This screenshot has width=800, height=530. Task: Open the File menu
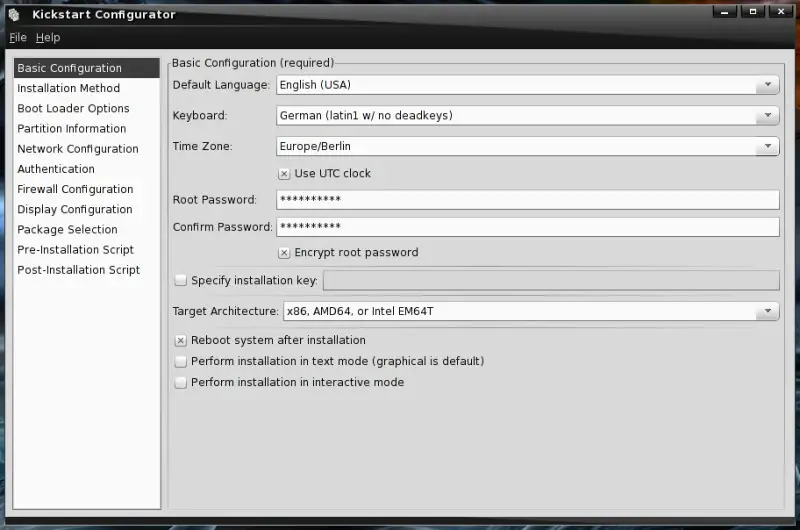click(x=18, y=38)
